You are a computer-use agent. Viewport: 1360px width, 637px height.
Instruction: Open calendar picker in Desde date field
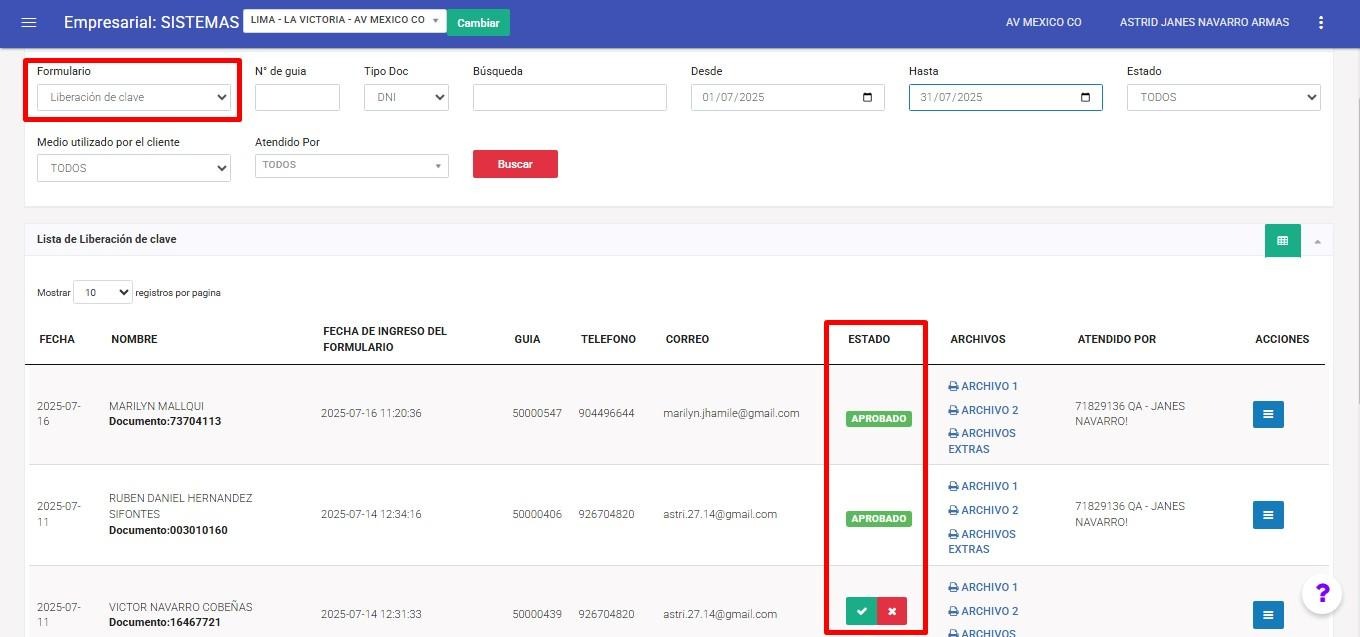click(x=867, y=97)
